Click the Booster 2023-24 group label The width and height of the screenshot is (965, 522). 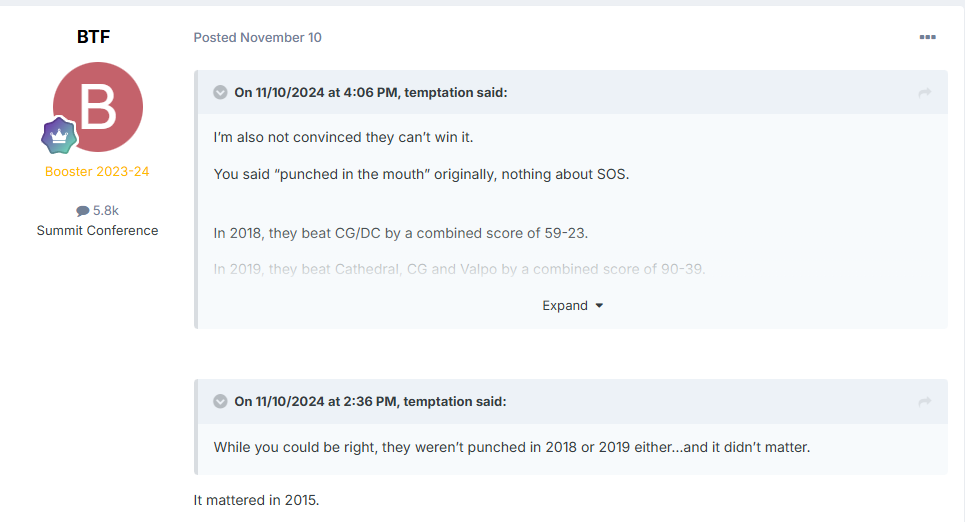pos(97,172)
